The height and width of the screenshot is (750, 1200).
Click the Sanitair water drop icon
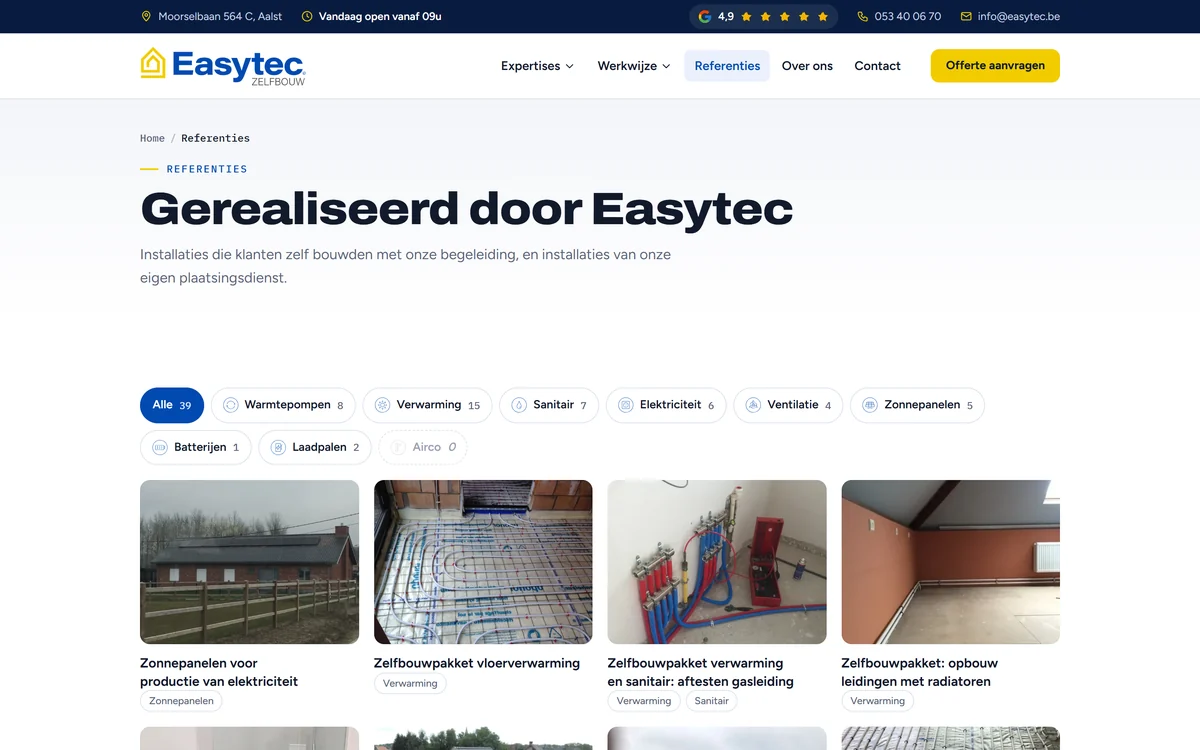(519, 405)
